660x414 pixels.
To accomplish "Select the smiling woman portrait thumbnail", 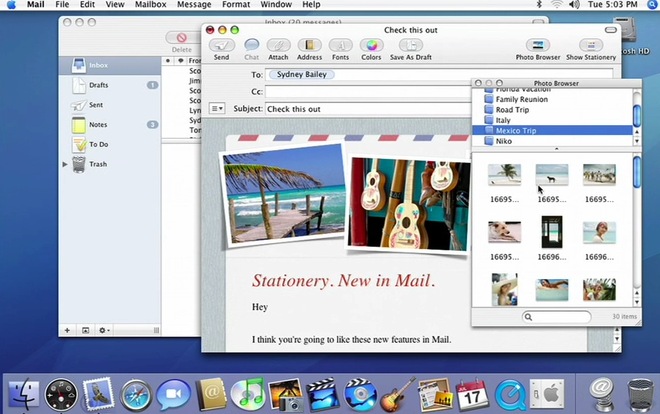I will [599, 232].
